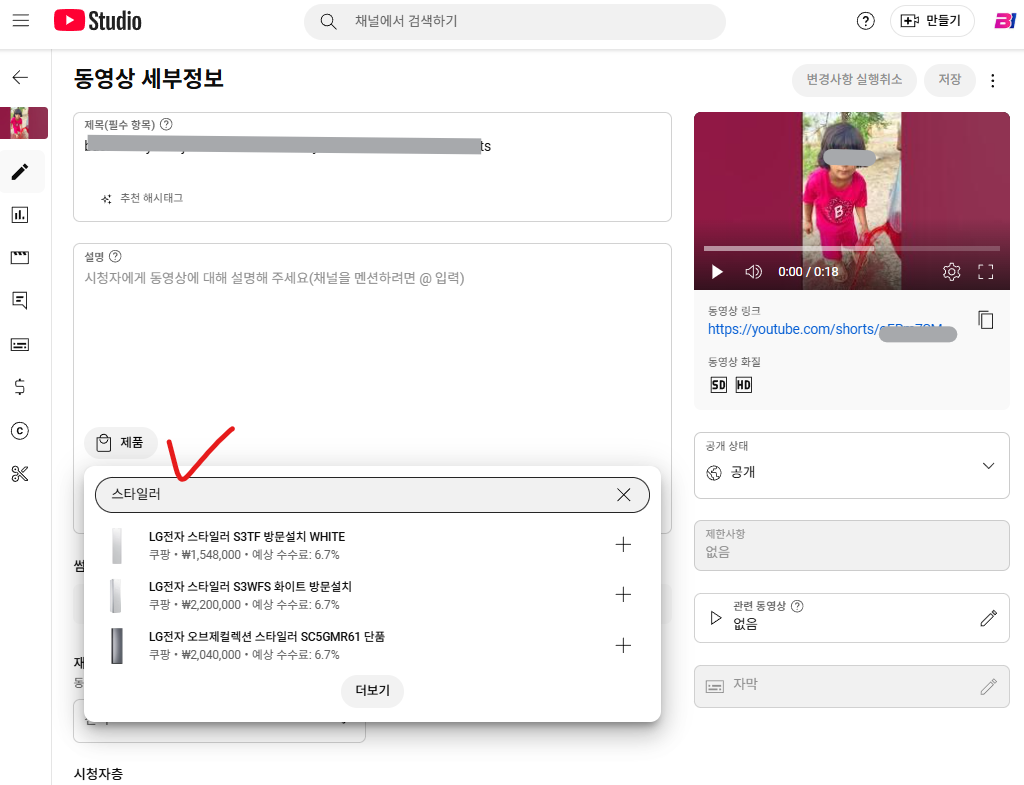Click the 만들기 create button
This screenshot has height=785, width=1024.
pyautogui.click(x=932, y=21)
